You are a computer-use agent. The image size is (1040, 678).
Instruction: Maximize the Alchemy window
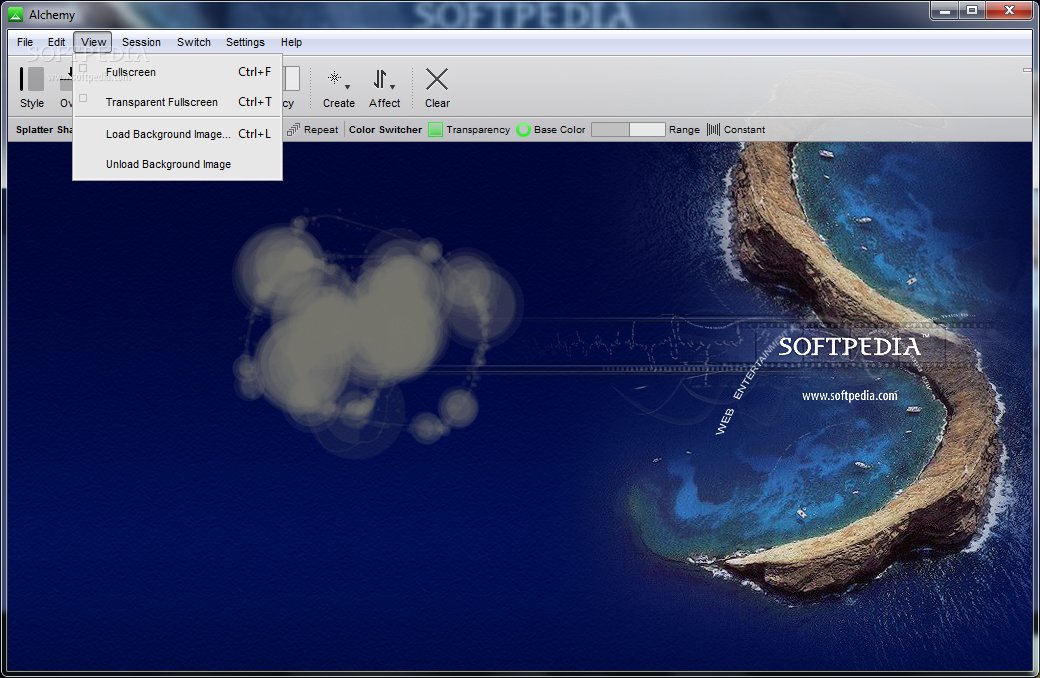tap(972, 11)
